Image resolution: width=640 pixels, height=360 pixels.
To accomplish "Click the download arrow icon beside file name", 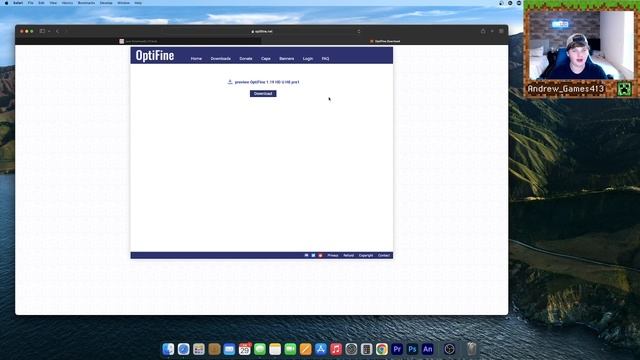I will (x=230, y=82).
